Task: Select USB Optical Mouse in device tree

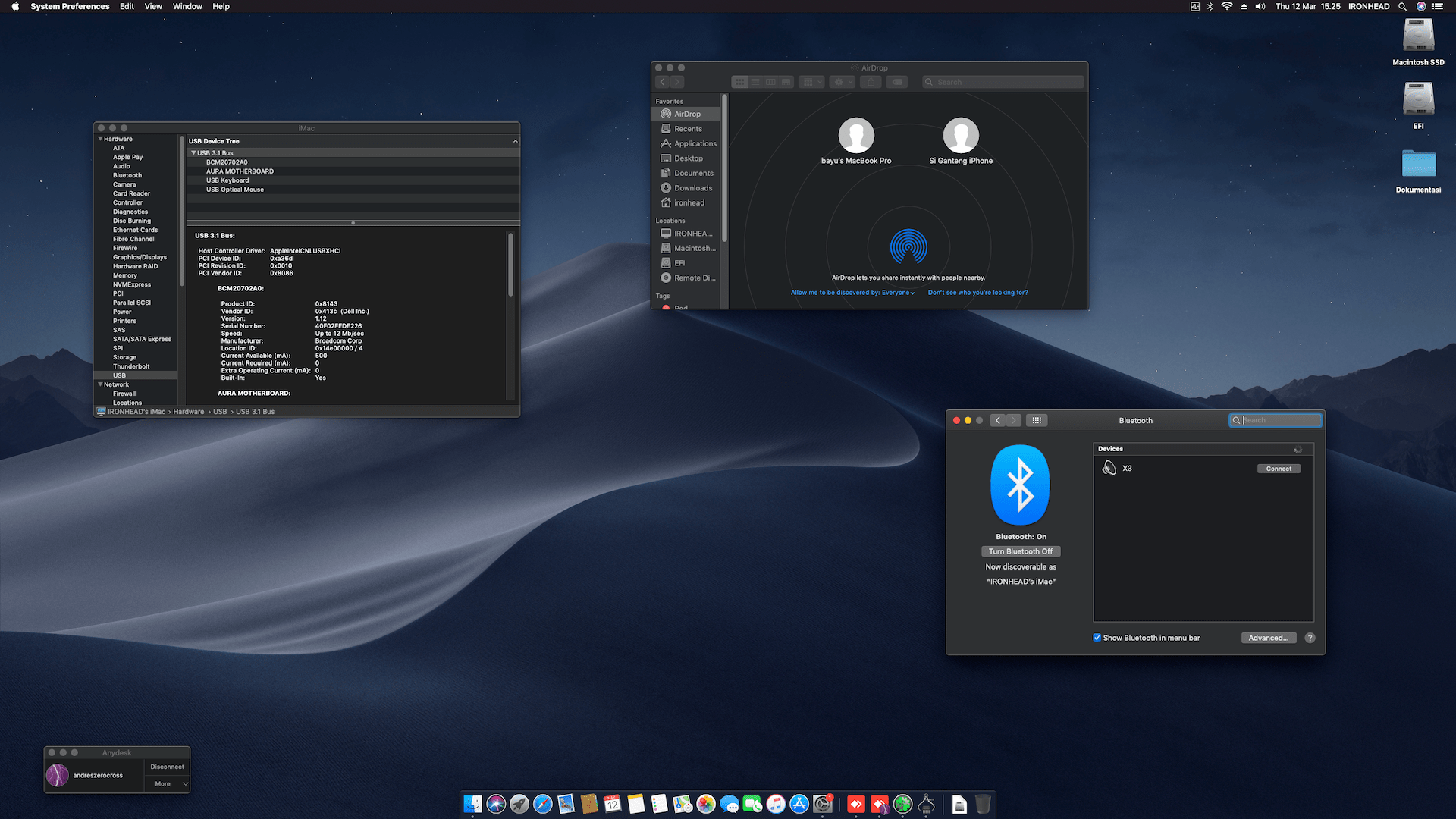Action: [x=353, y=190]
